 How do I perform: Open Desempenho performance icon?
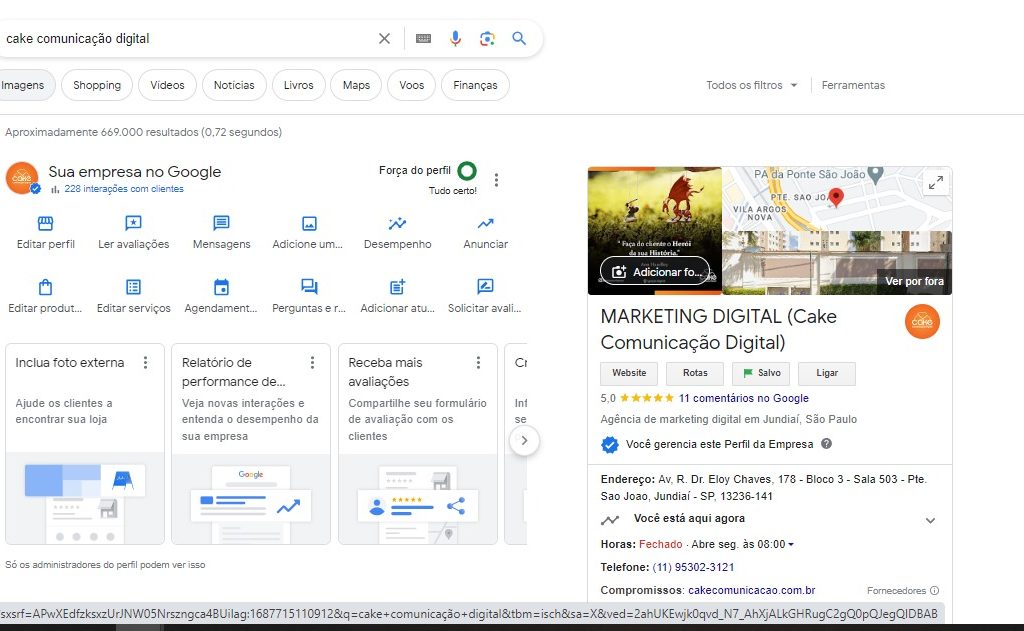(x=397, y=224)
